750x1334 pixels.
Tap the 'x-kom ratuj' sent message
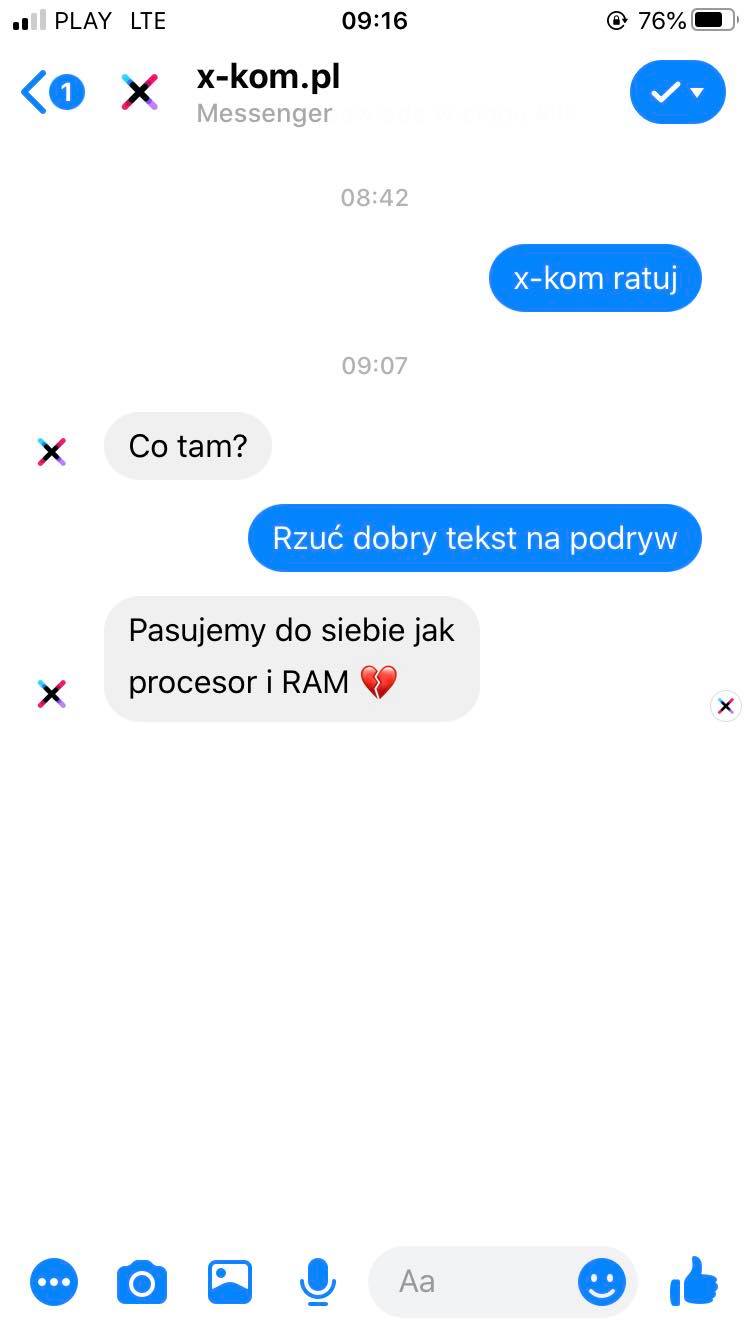[595, 278]
